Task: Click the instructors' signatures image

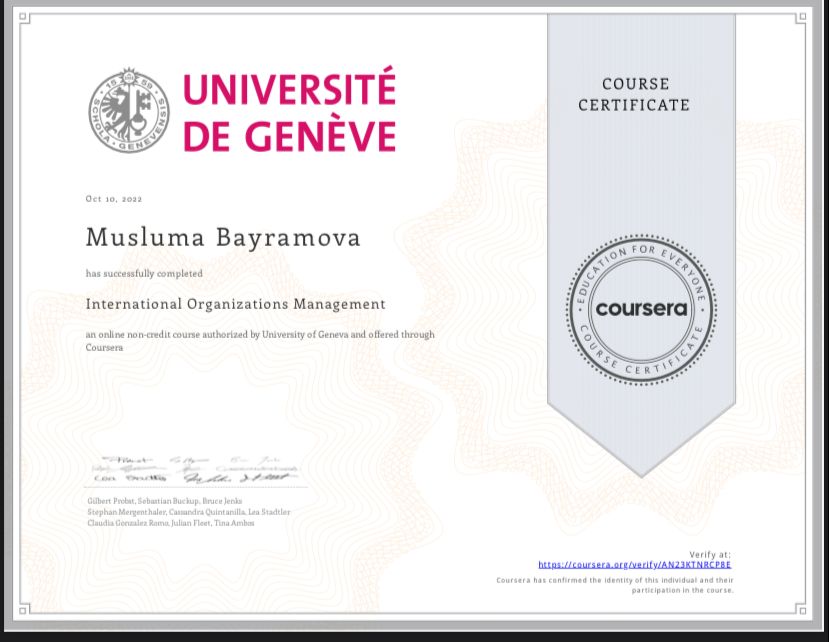Action: 195,470
